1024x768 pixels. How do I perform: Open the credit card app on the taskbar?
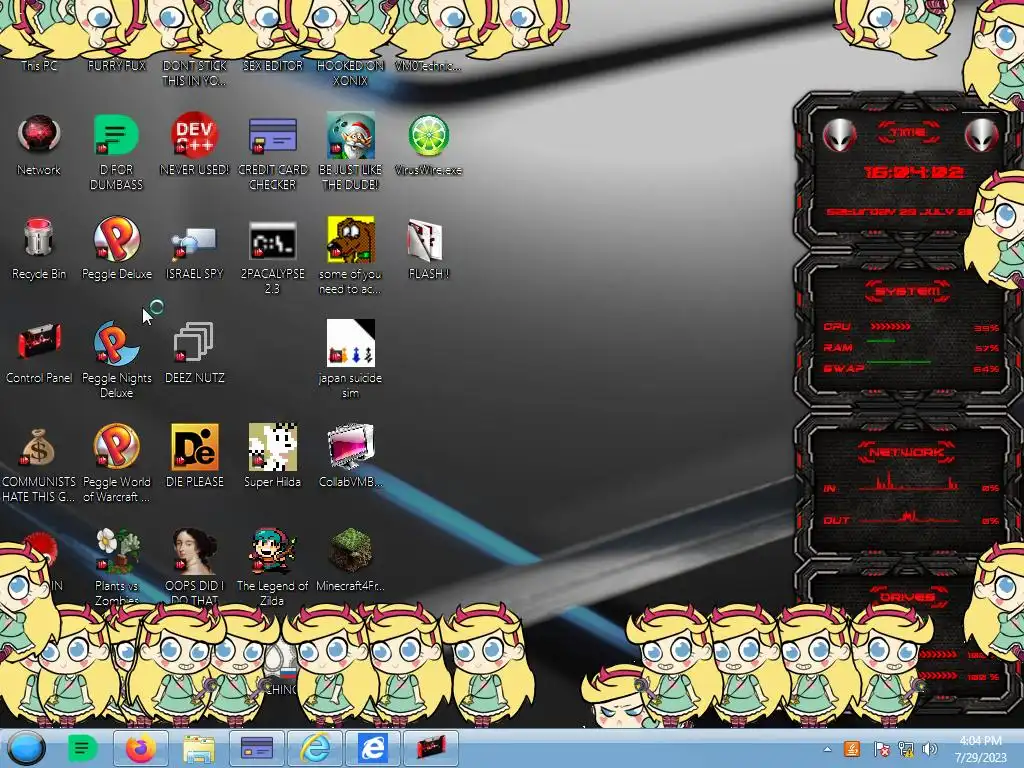257,748
